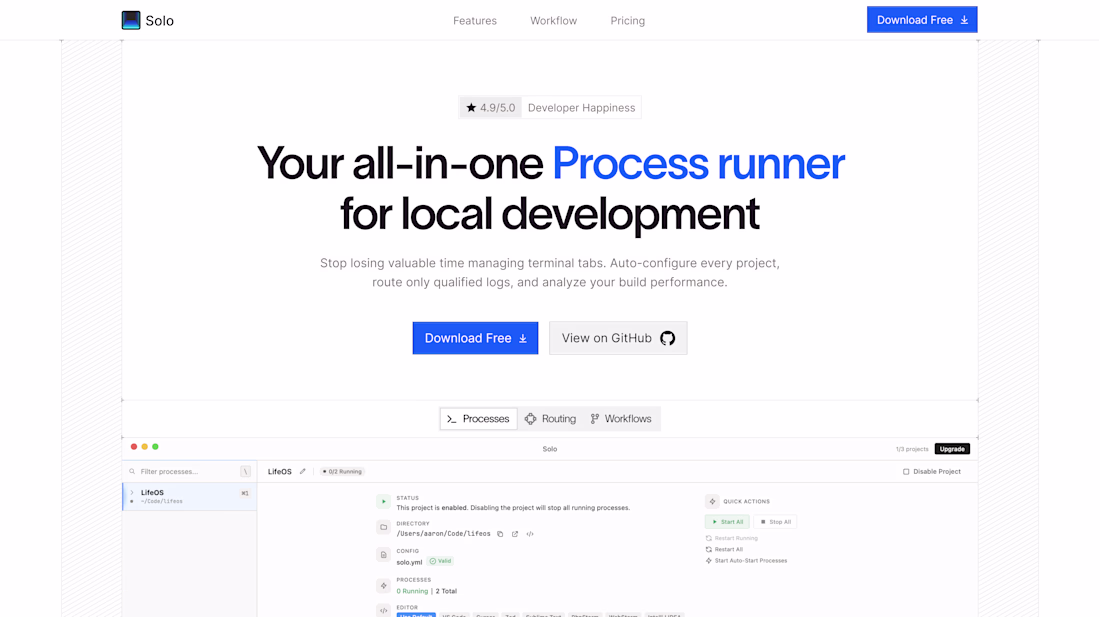Click the Config file icon

pyautogui.click(x=383, y=555)
